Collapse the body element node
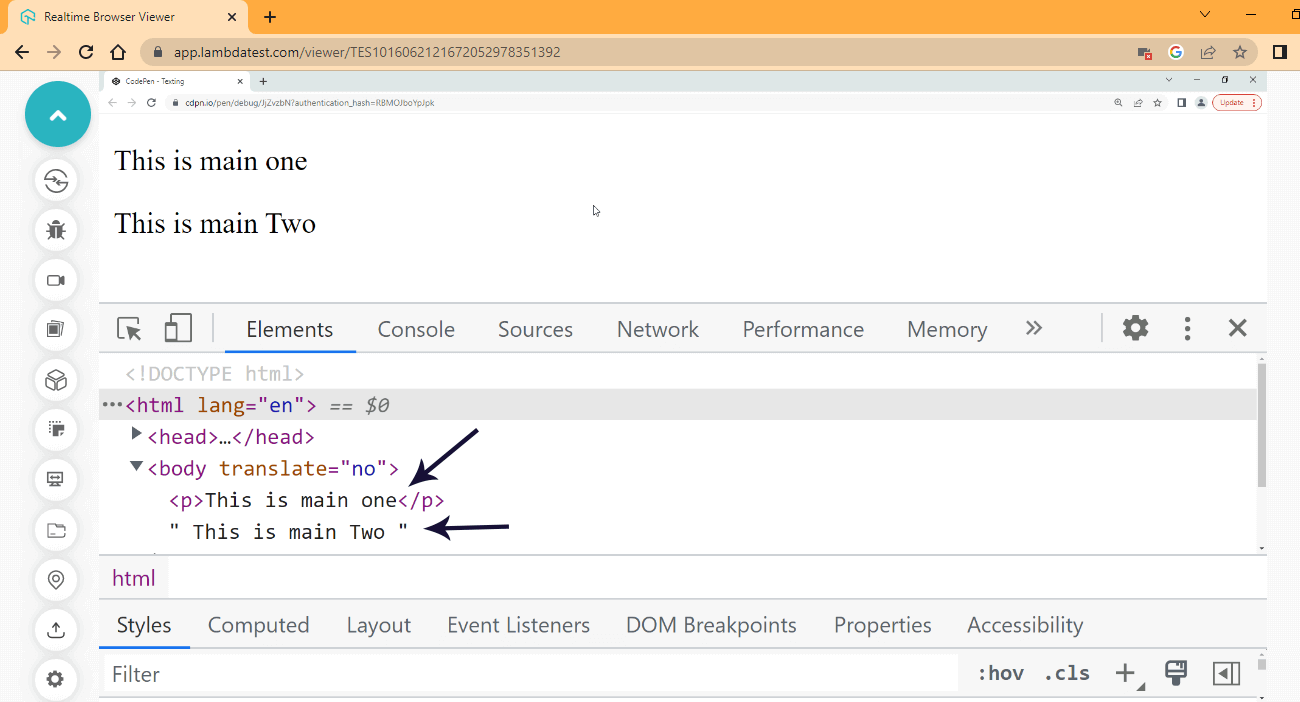Screen dimensions: 1300x702 pyautogui.click(x=137, y=466)
